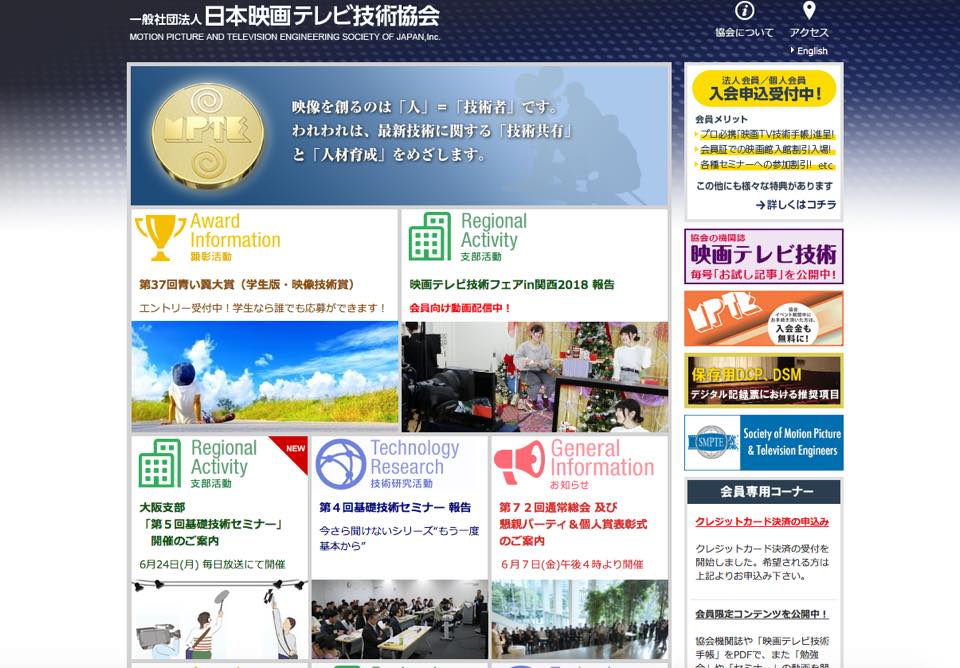Open 第4回基礎技術セミナー 報告 link
Viewport: 960px width, 668px height.
pos(395,507)
